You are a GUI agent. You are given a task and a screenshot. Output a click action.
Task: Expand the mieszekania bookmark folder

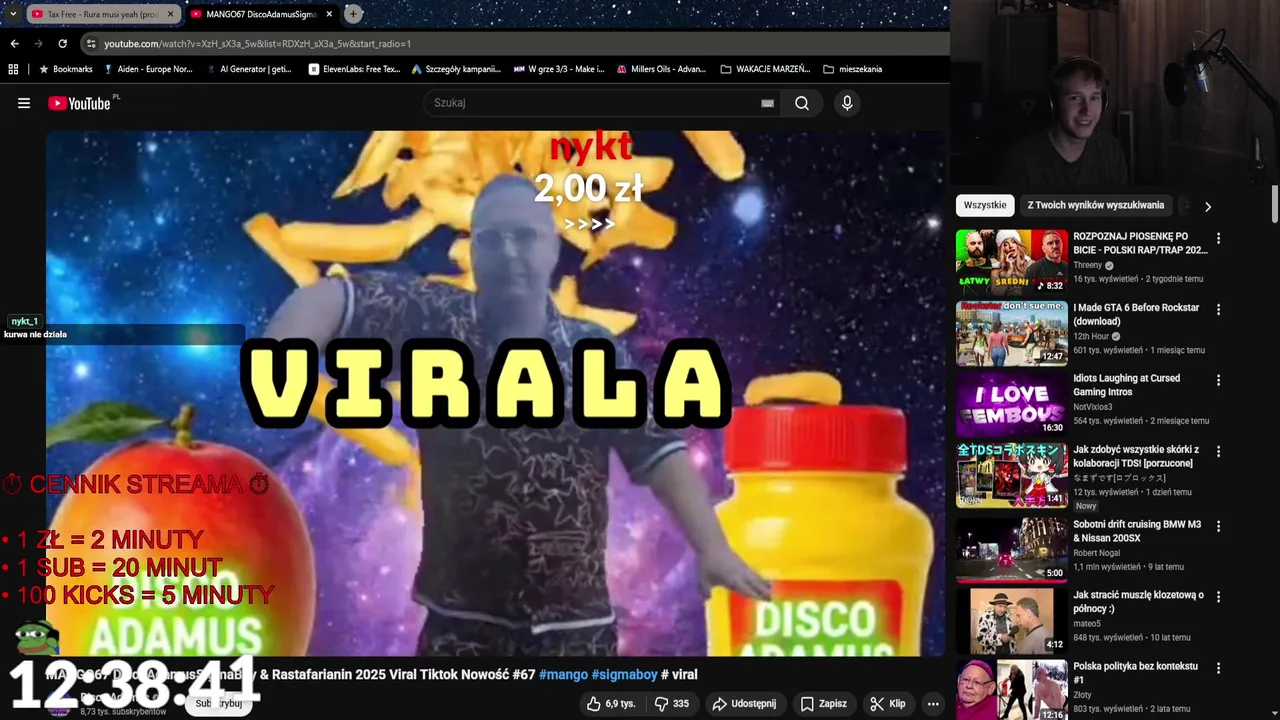tap(852, 69)
